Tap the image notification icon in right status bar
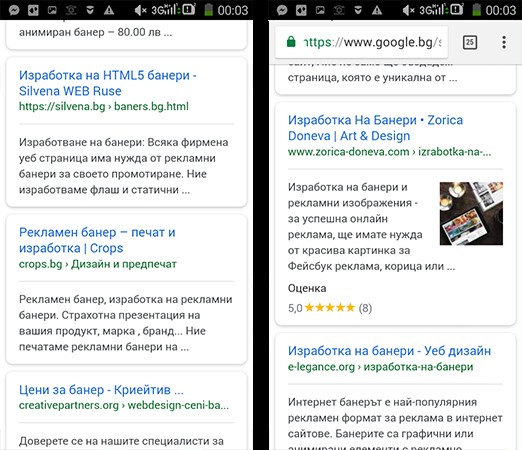 click(320, 10)
